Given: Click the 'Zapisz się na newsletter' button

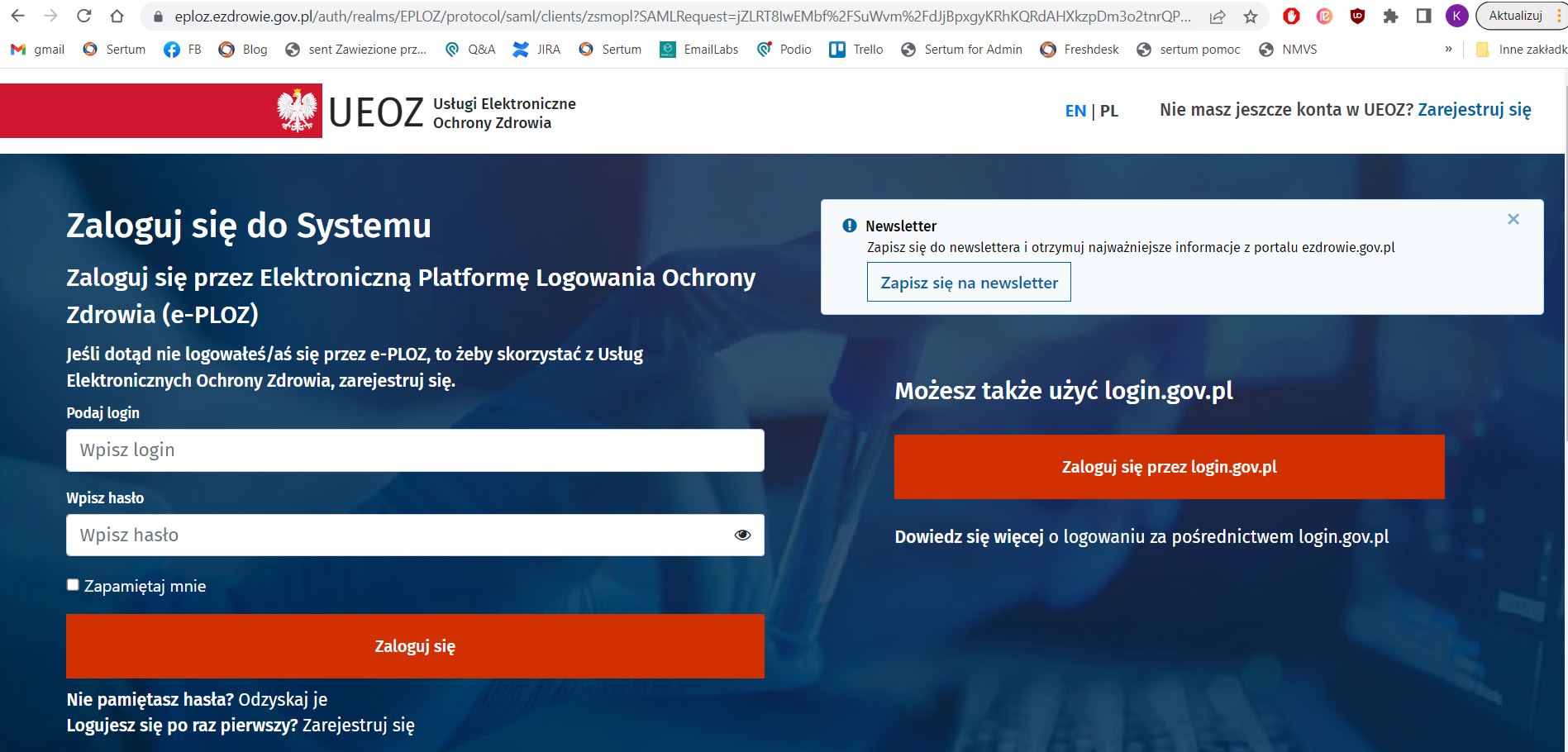Looking at the screenshot, I should [969, 283].
